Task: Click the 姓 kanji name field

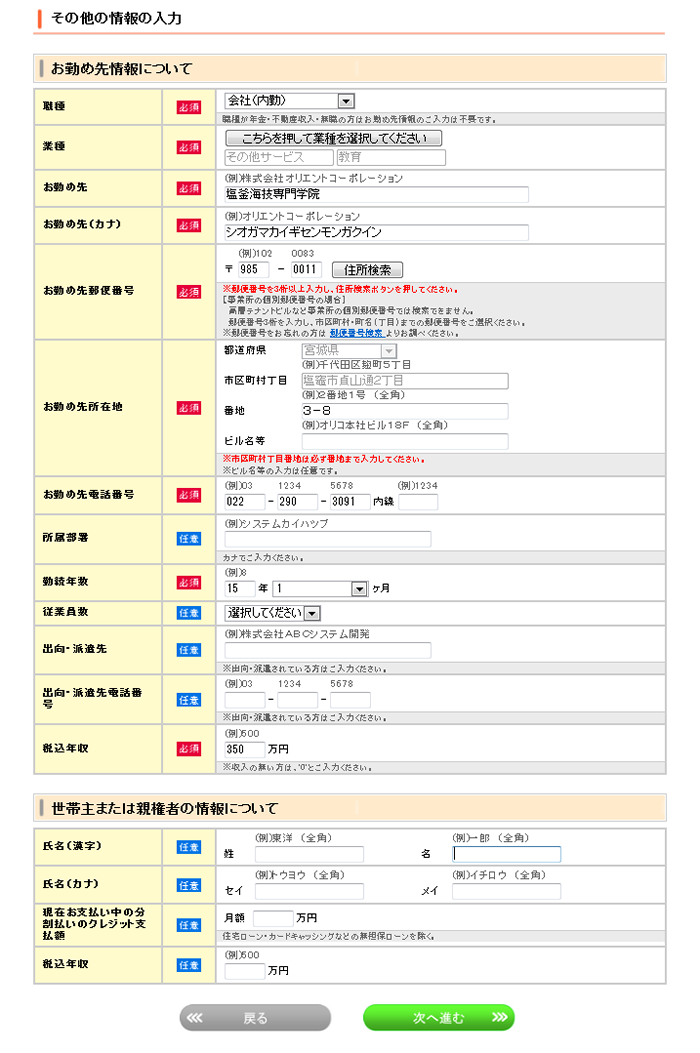Action: click(309, 854)
